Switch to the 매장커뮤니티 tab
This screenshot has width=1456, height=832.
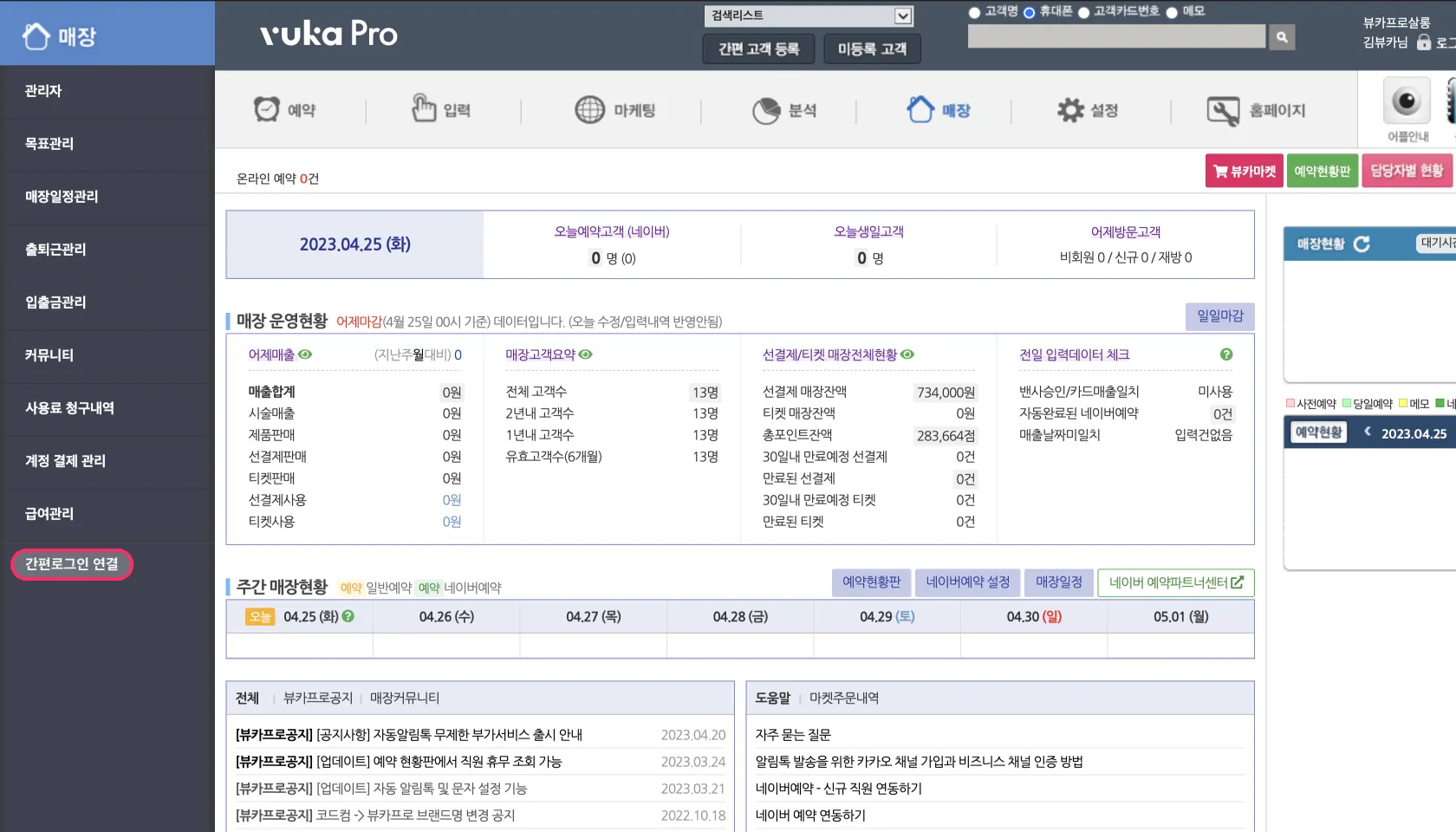click(405, 698)
